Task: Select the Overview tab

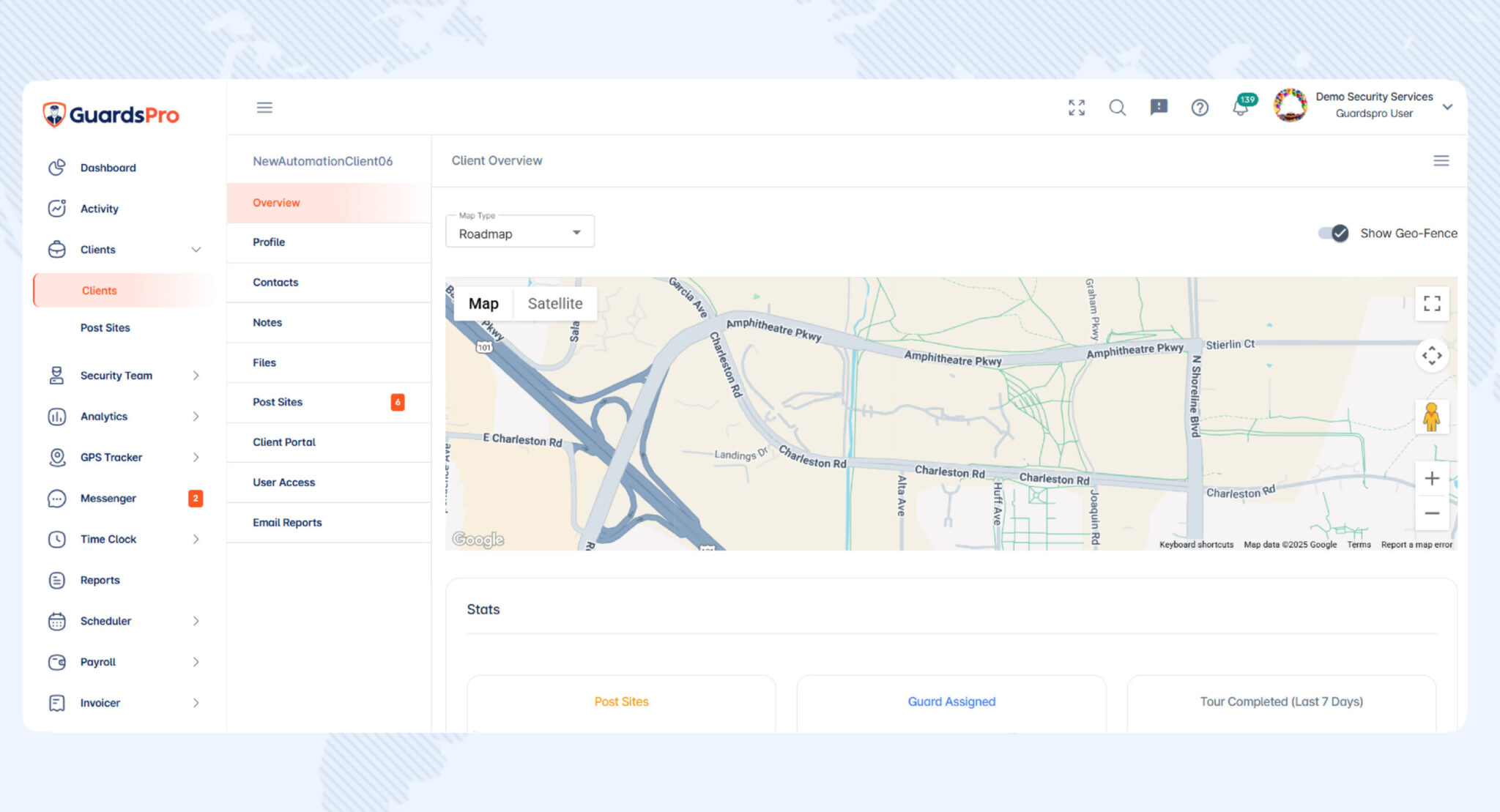Action: coord(329,203)
